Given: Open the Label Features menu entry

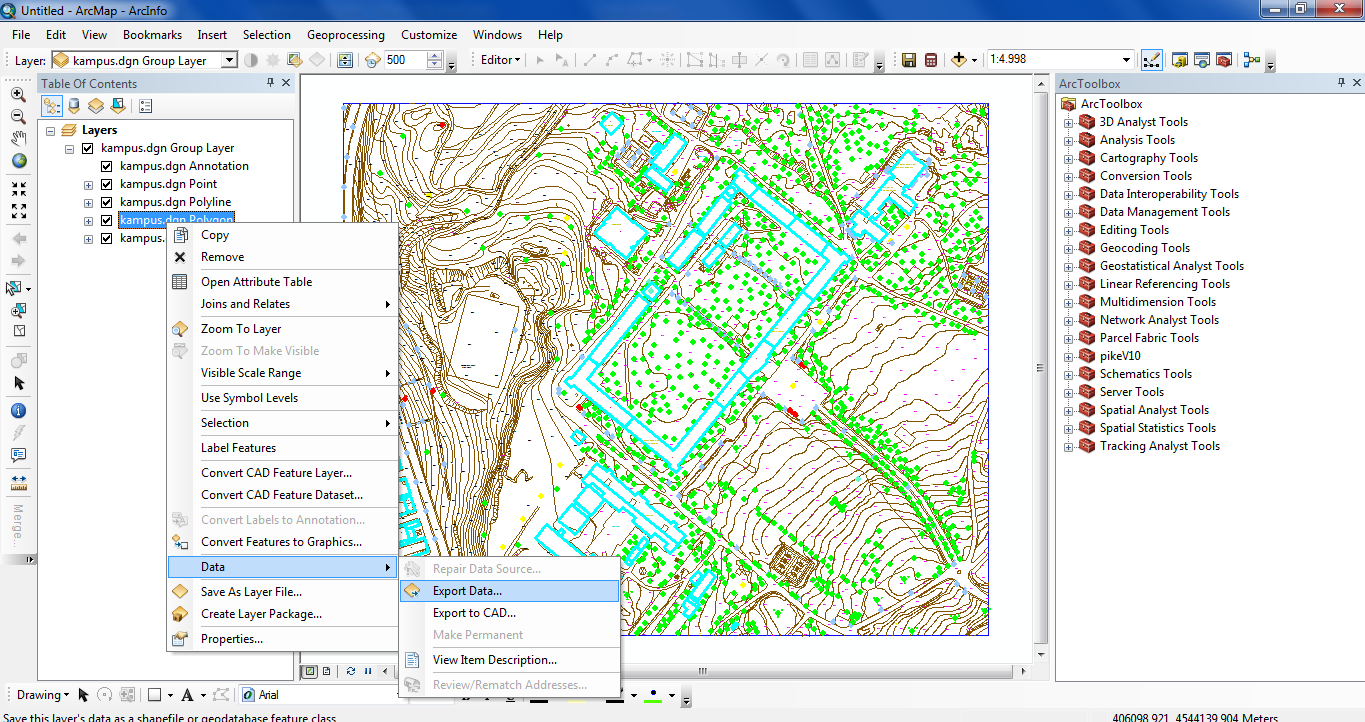Looking at the screenshot, I should coord(282,448).
